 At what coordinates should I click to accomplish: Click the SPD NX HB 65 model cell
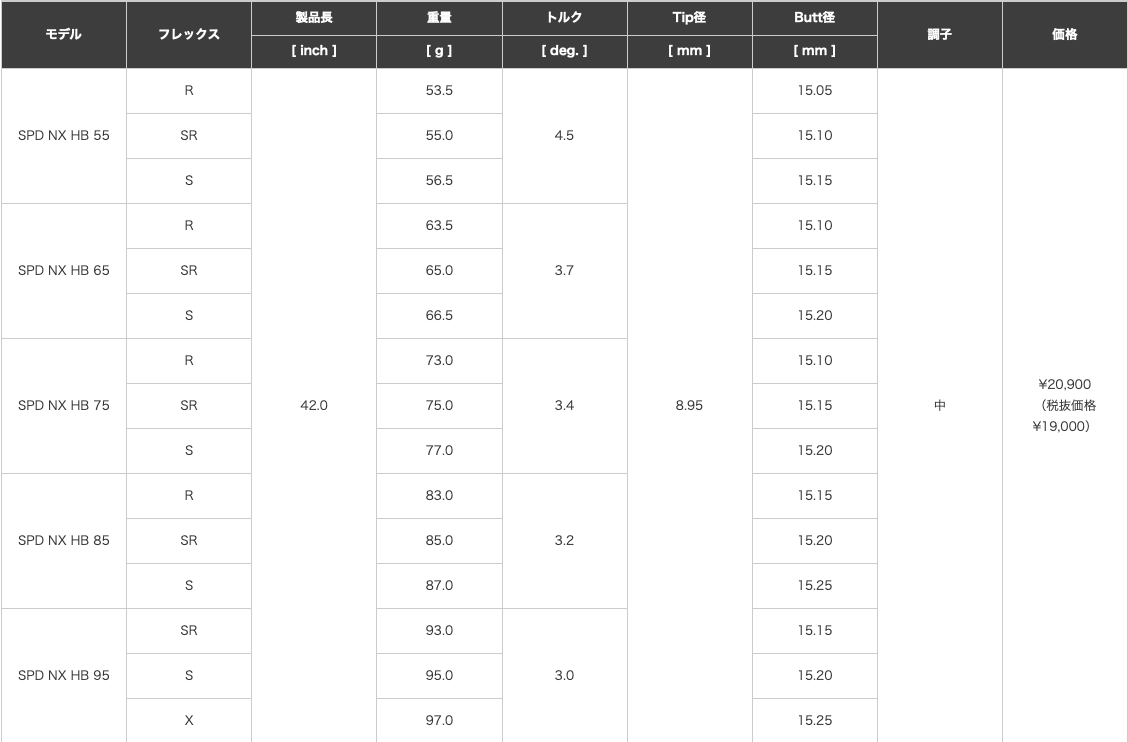point(63,271)
